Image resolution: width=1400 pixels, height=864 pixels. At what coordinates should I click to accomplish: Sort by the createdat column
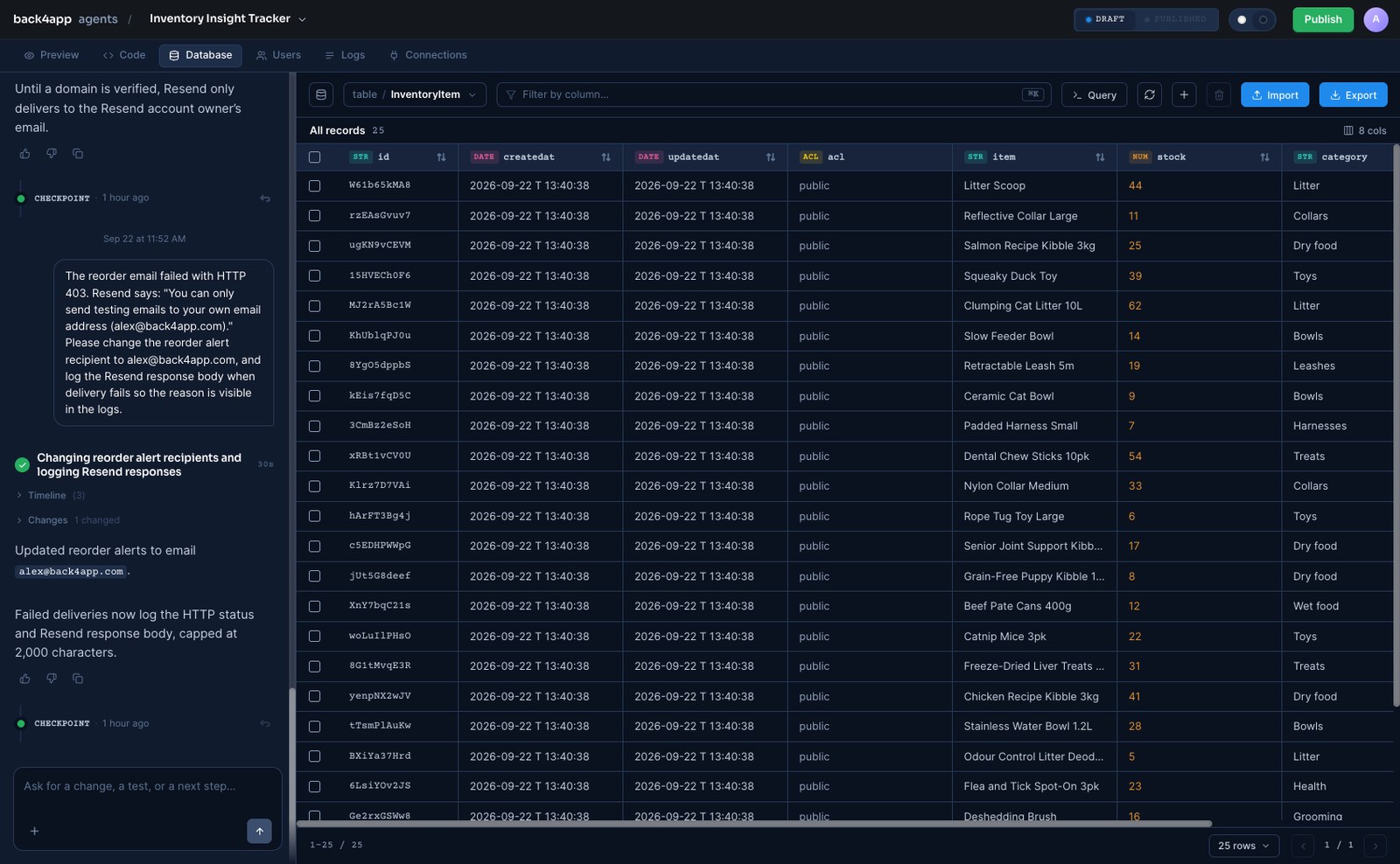(x=605, y=157)
